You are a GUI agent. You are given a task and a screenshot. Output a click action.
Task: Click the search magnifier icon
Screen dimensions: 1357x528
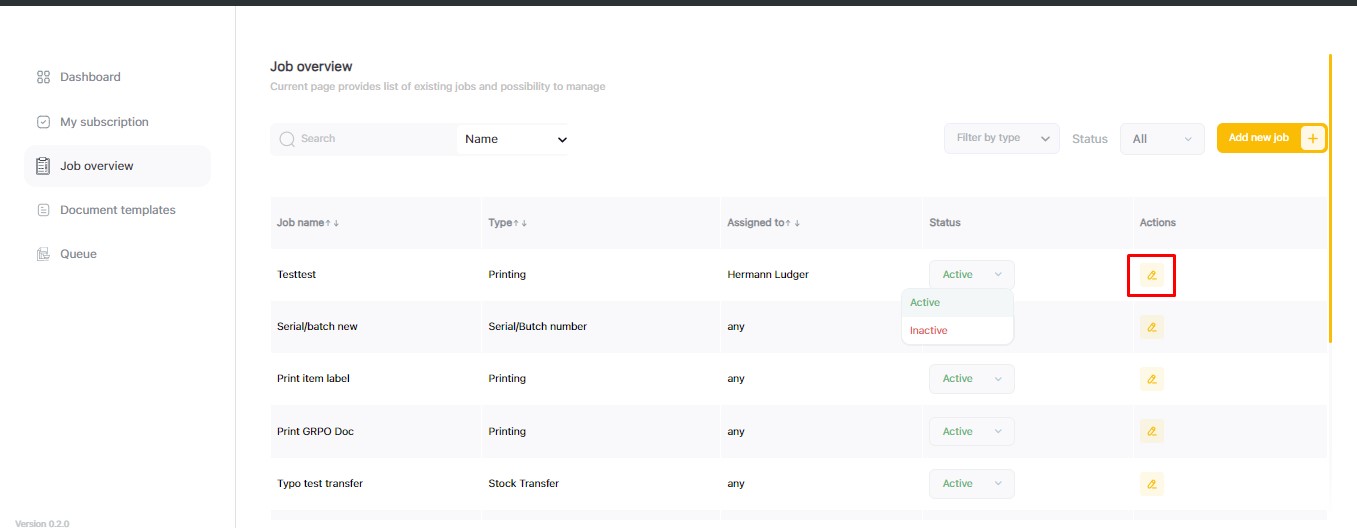[x=287, y=139]
